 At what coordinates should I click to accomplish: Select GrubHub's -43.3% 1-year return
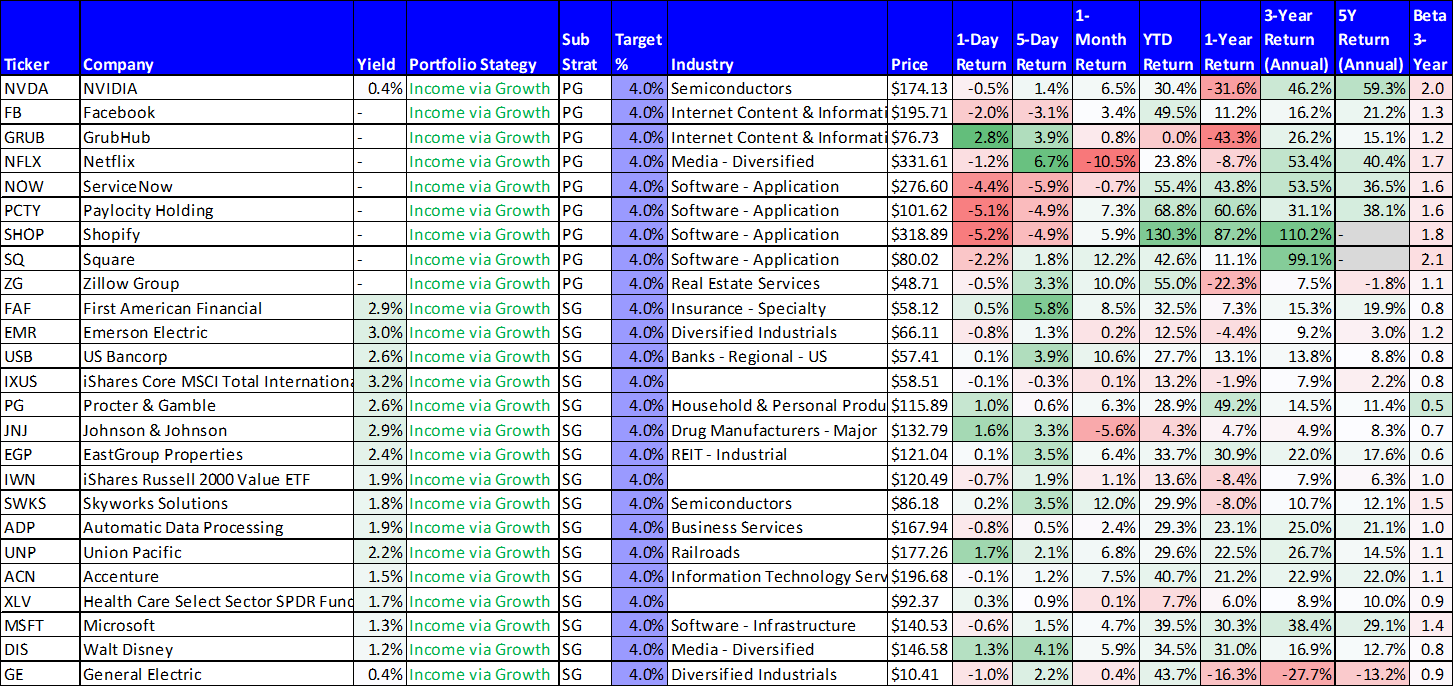pos(1231,137)
